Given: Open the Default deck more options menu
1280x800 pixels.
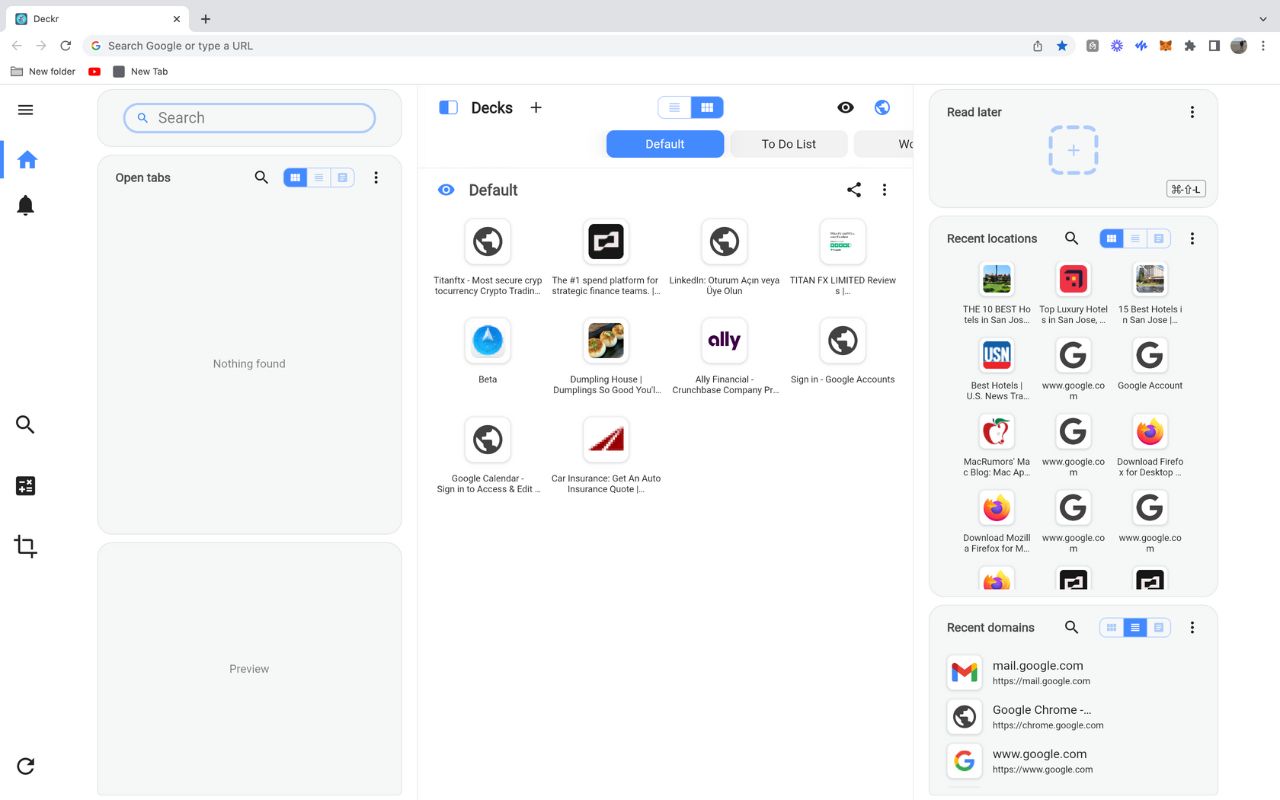Looking at the screenshot, I should coord(884,190).
